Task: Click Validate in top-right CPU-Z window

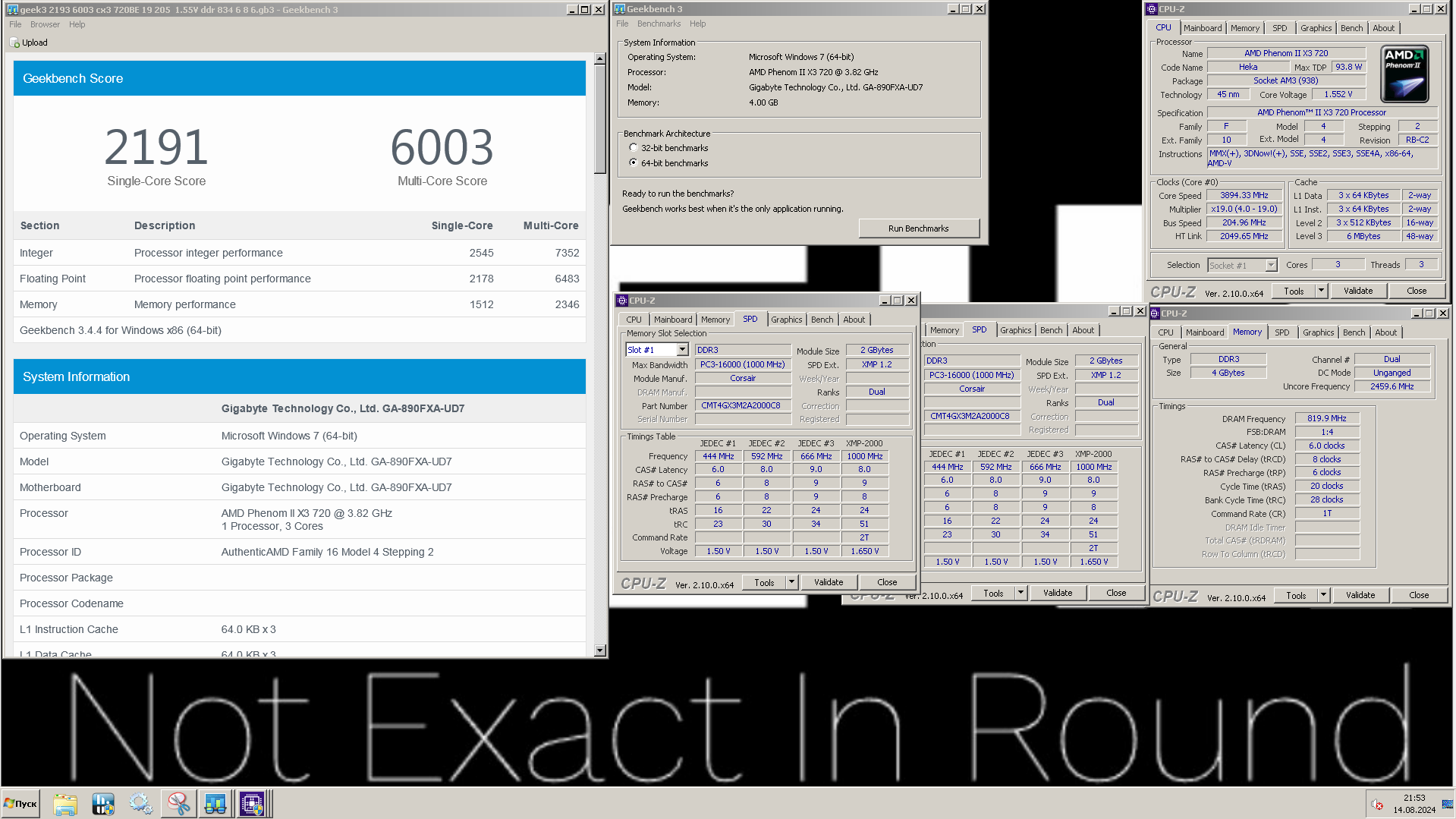Action: pyautogui.click(x=1357, y=291)
